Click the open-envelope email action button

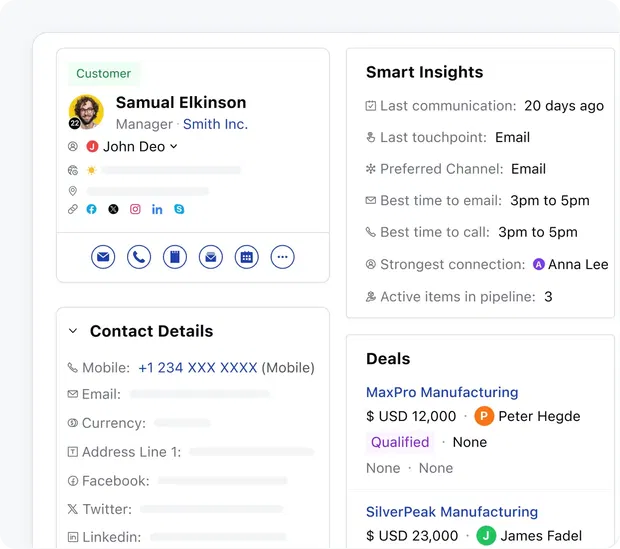click(211, 257)
